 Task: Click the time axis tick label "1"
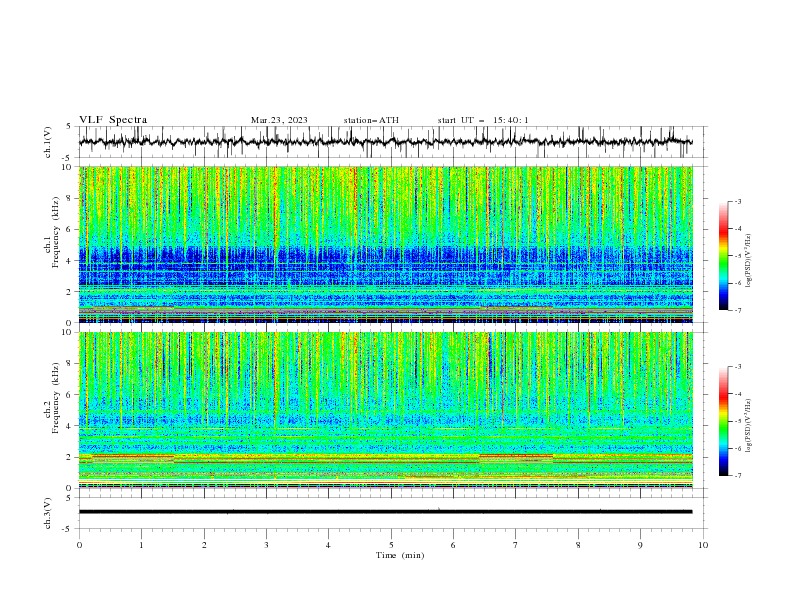[x=141, y=545]
